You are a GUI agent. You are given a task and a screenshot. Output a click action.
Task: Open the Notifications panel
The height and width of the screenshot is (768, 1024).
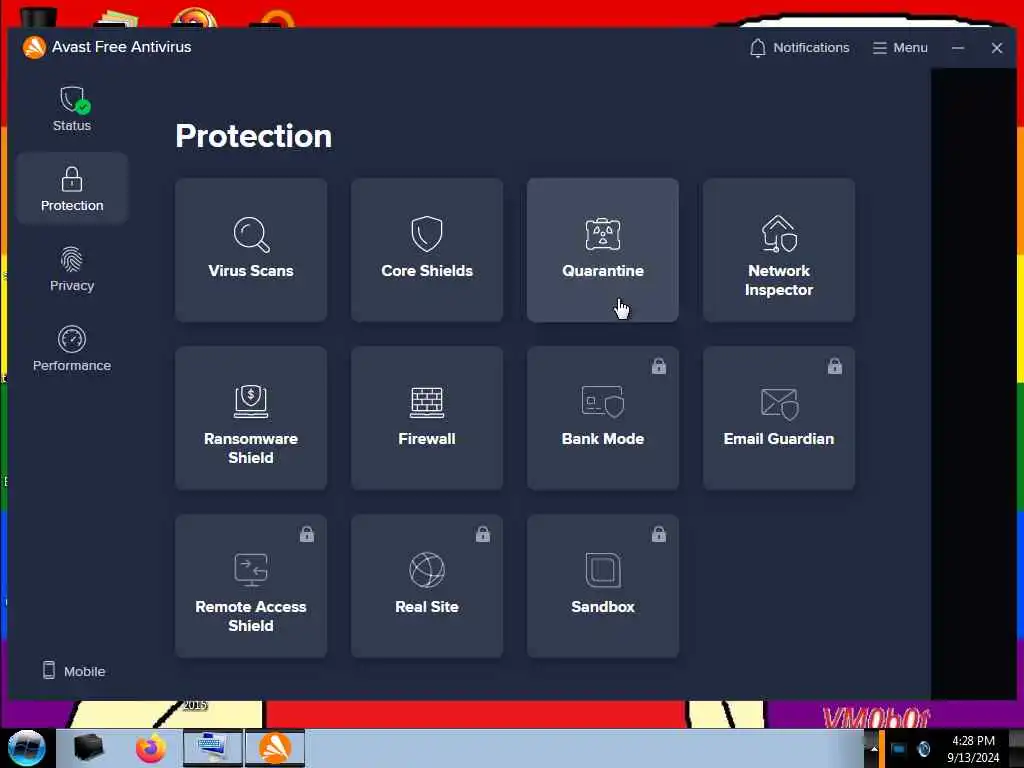(799, 48)
